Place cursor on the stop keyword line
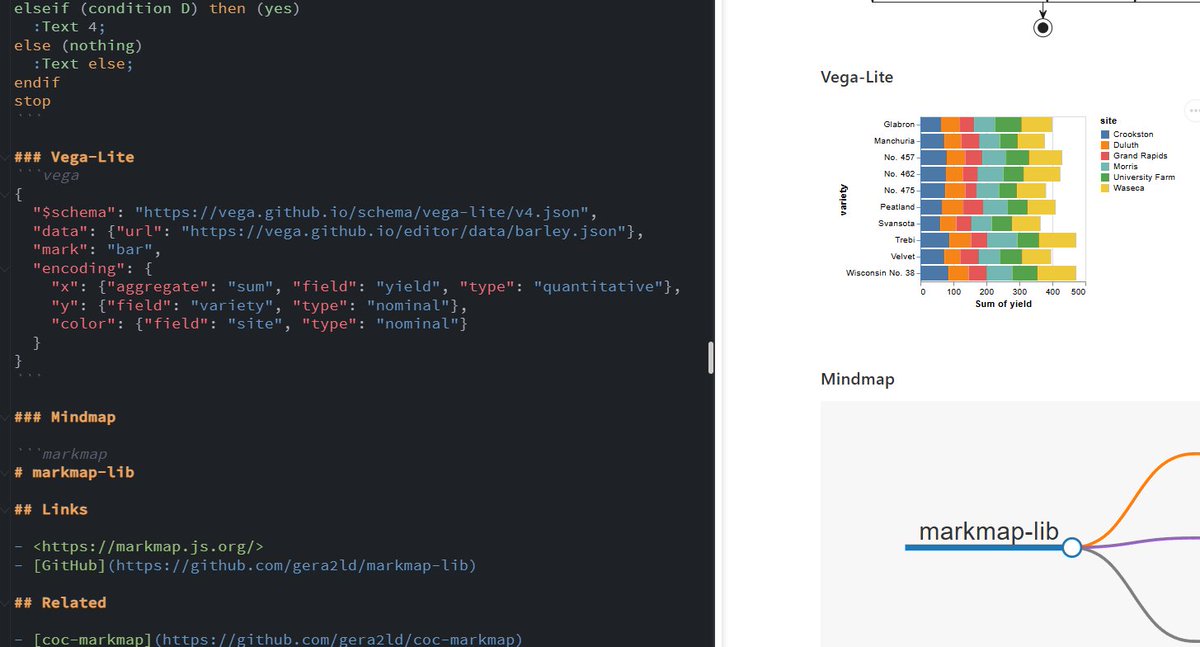Viewport: 1200px width, 647px height. pyautogui.click(x=33, y=100)
